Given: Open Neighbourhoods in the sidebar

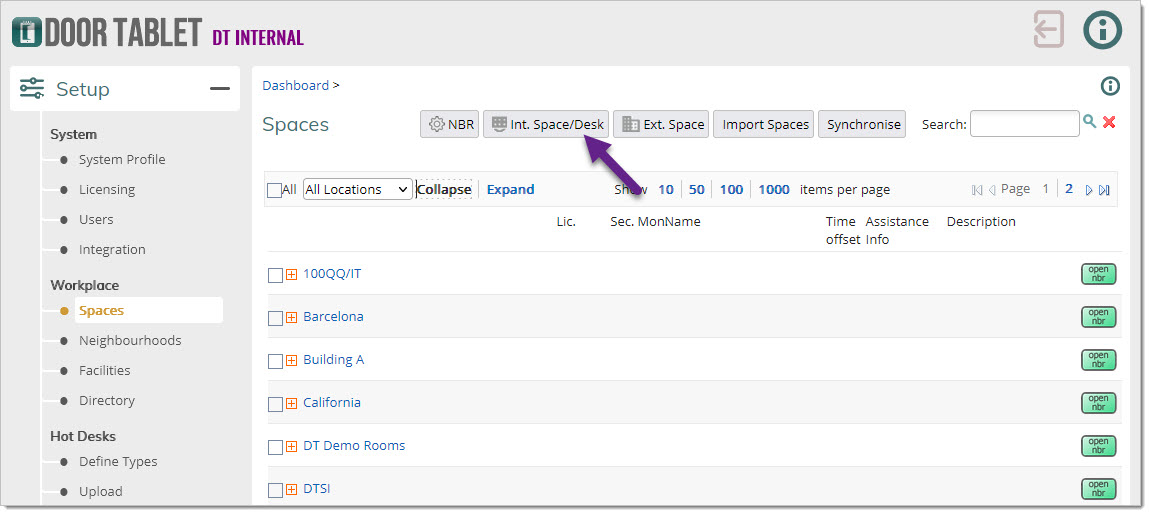Looking at the screenshot, I should [x=130, y=341].
